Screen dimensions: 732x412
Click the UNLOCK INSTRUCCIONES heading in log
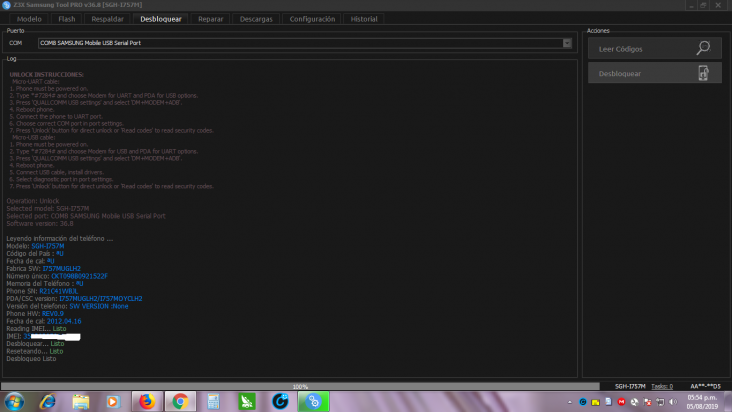pos(46,75)
